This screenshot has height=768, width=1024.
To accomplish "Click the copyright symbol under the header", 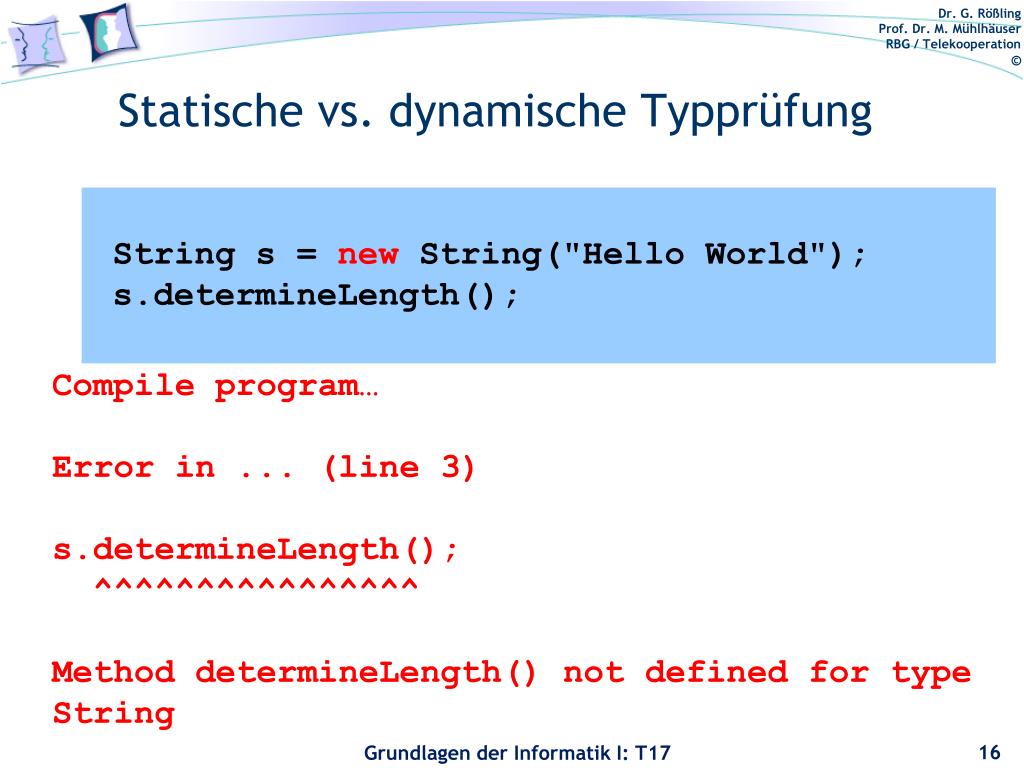I will (x=1016, y=60).
